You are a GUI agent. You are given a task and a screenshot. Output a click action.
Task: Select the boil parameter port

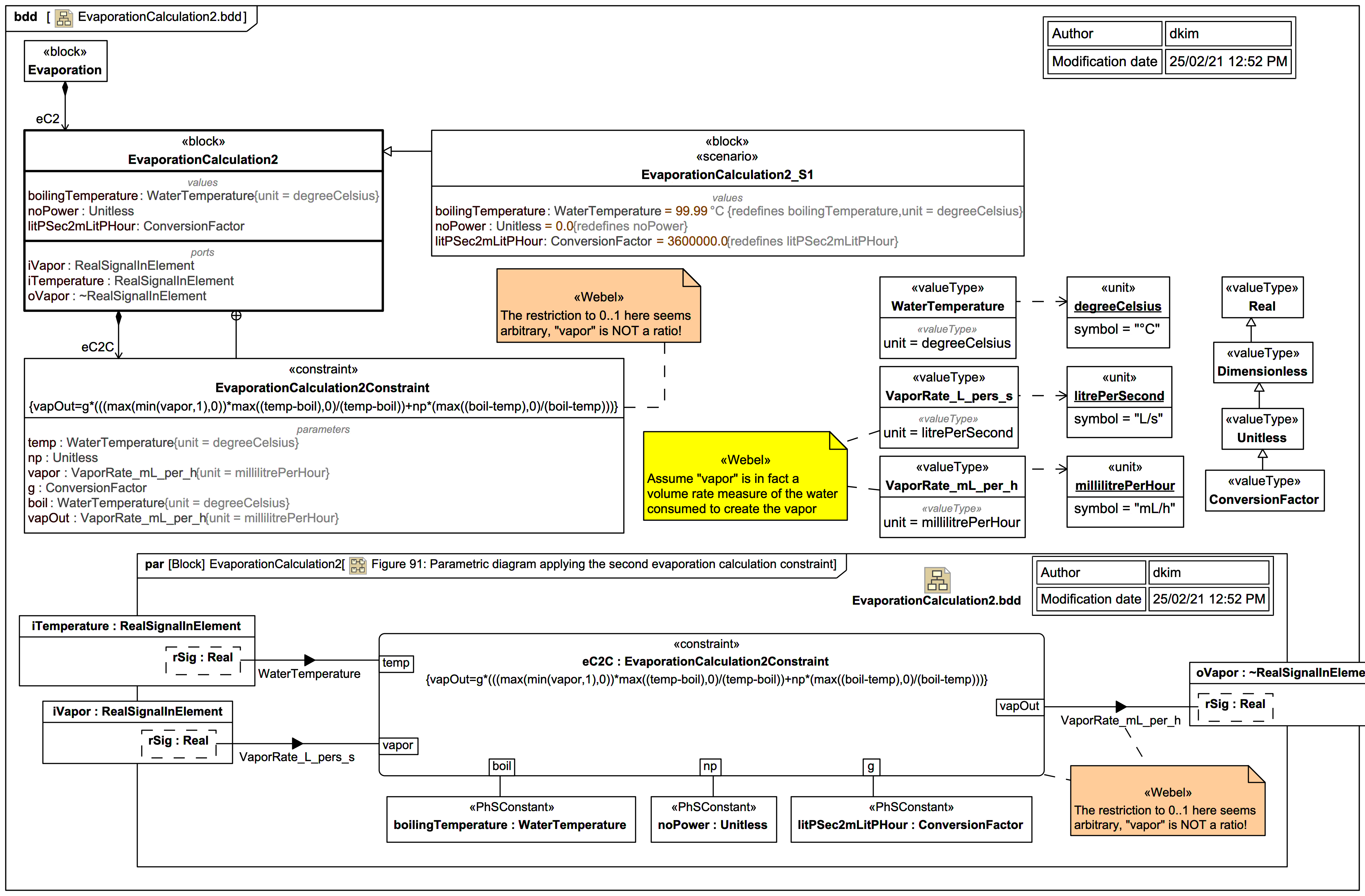click(501, 766)
